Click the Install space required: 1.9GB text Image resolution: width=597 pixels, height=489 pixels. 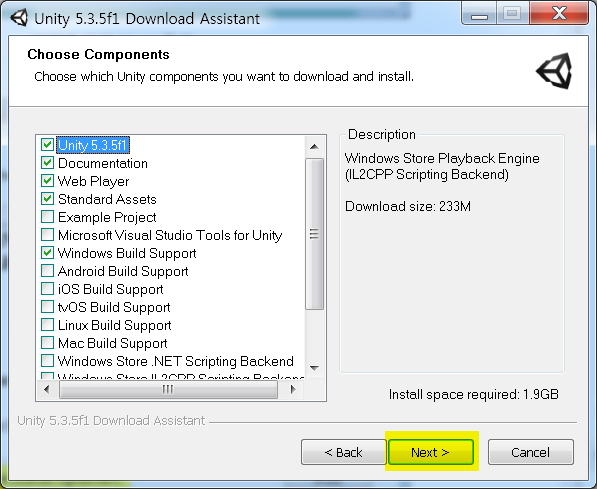coord(474,394)
